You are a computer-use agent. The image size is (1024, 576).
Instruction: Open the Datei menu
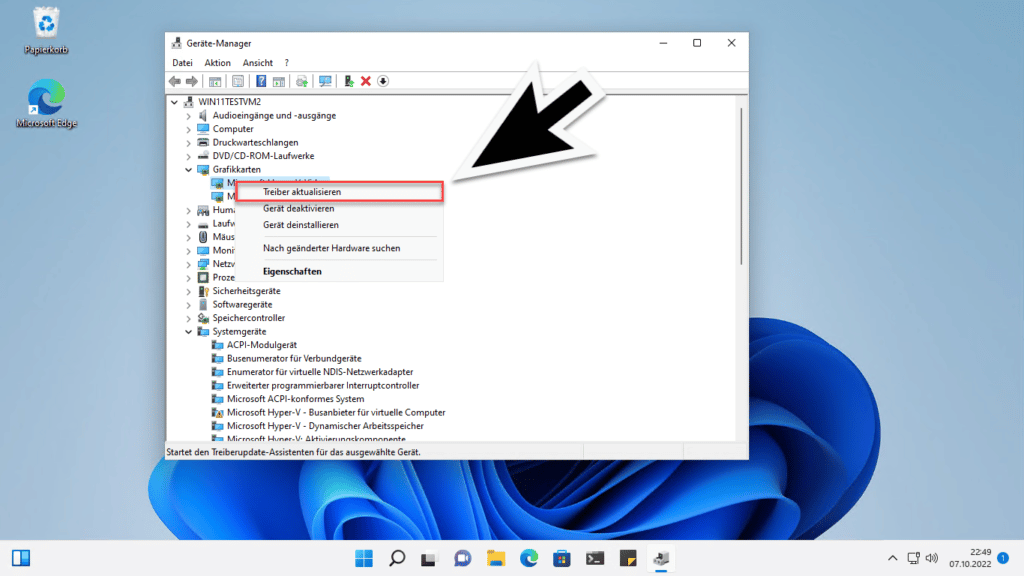(x=182, y=63)
